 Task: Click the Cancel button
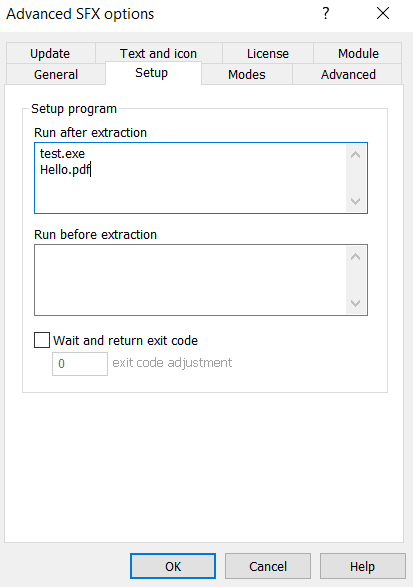tap(268, 566)
